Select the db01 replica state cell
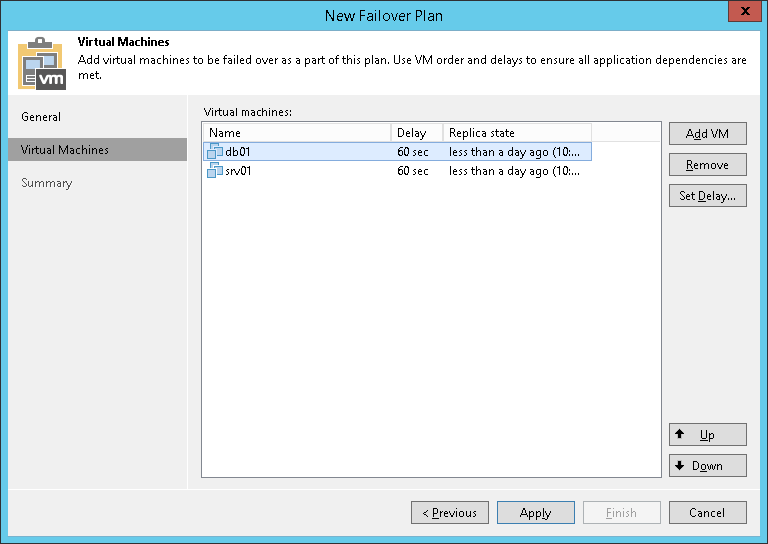 514,152
